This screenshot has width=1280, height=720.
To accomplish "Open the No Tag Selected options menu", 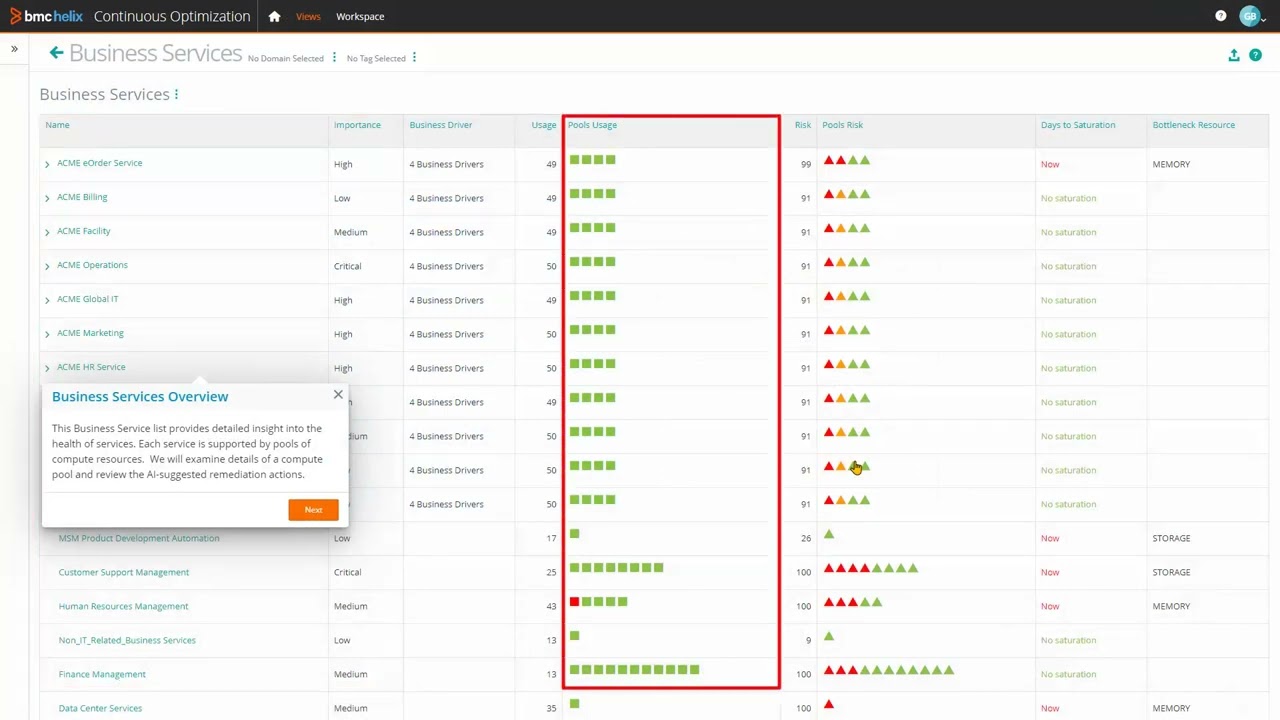I will pyautogui.click(x=414, y=58).
